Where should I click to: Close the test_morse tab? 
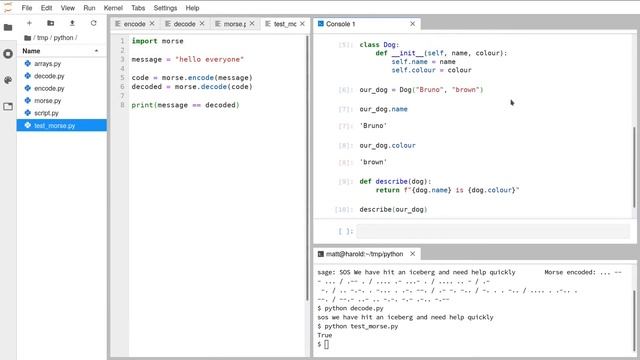tap(302, 24)
